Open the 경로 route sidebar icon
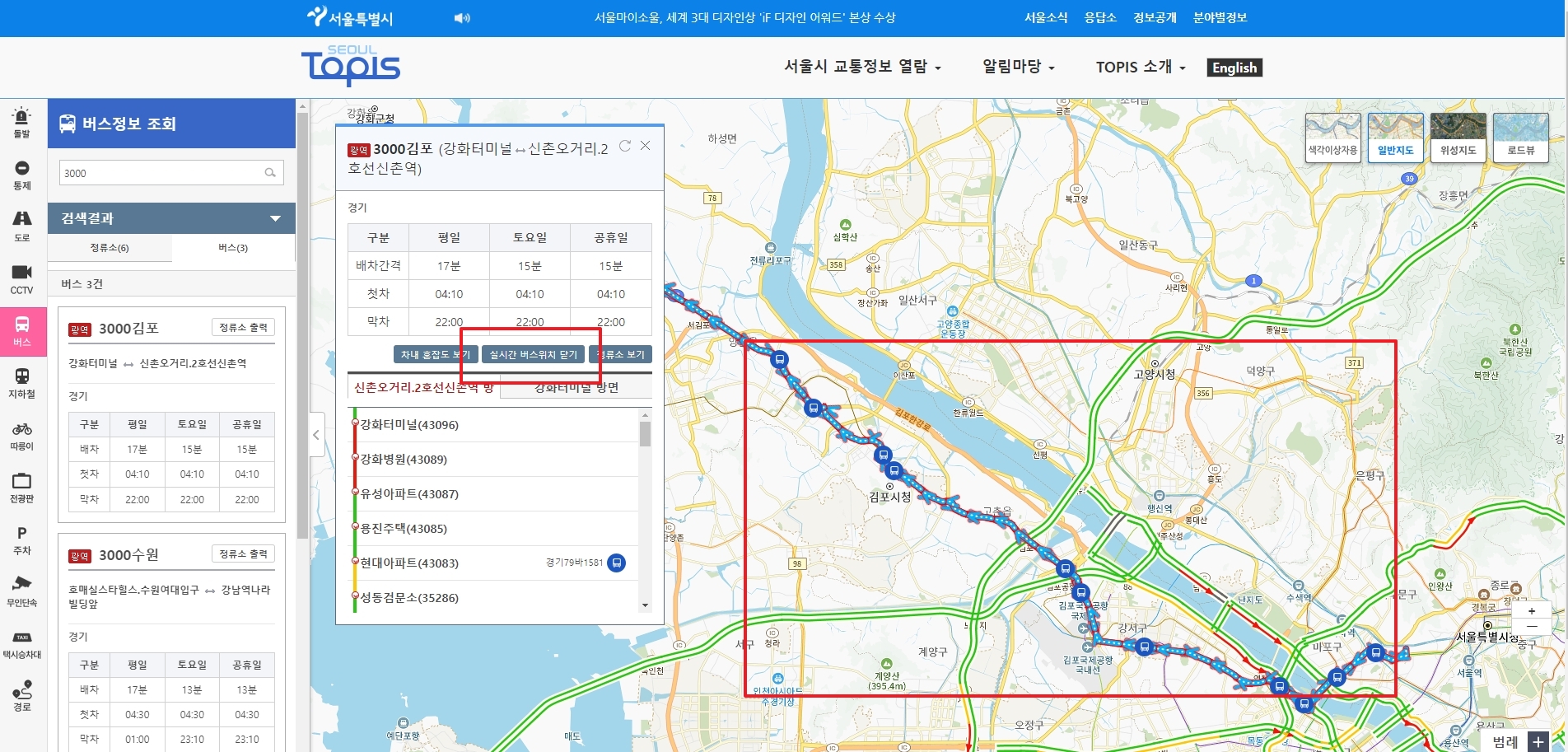The height and width of the screenshot is (752, 1568). pos(22,697)
